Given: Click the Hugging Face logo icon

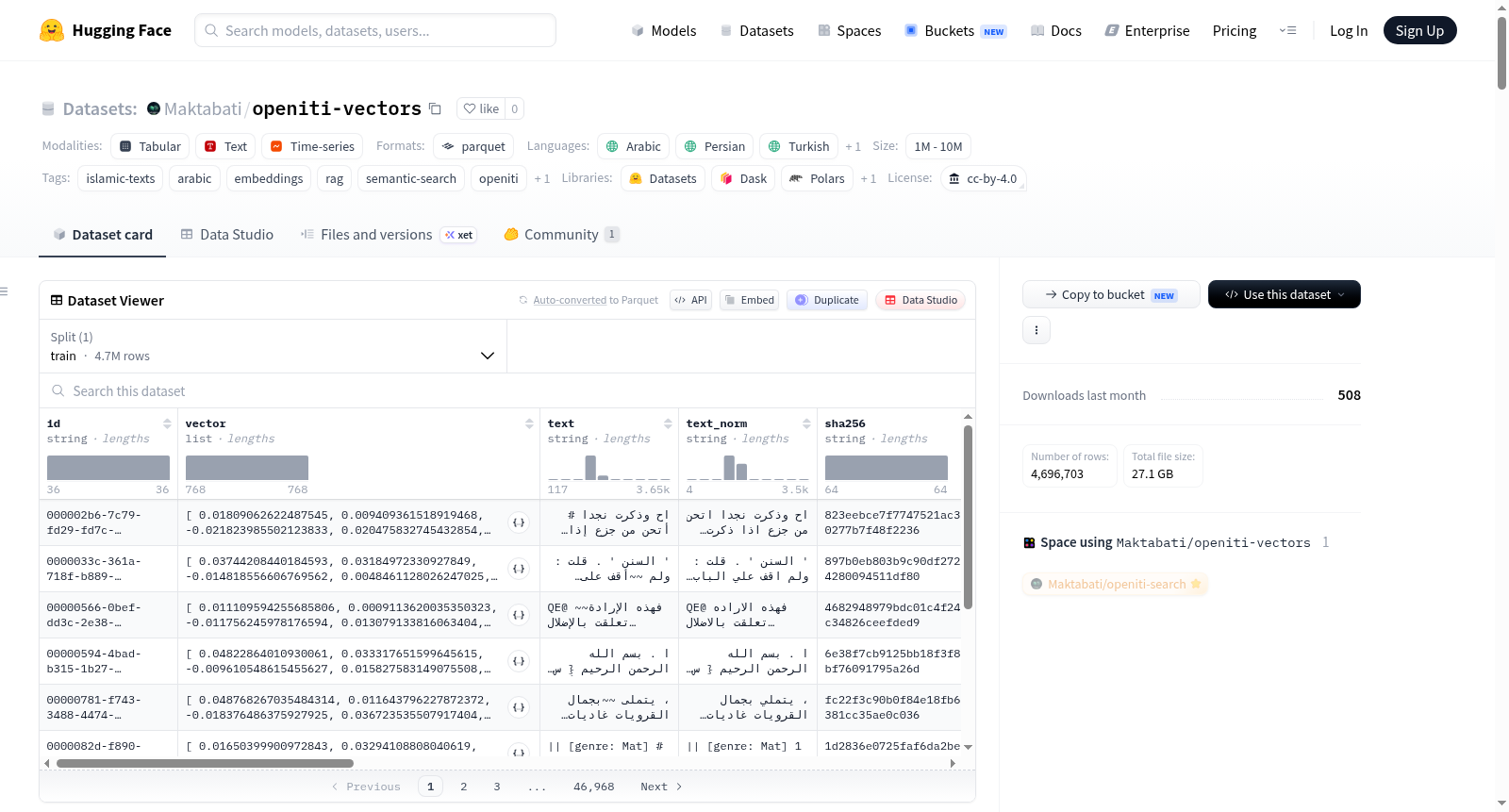Looking at the screenshot, I should 52,30.
